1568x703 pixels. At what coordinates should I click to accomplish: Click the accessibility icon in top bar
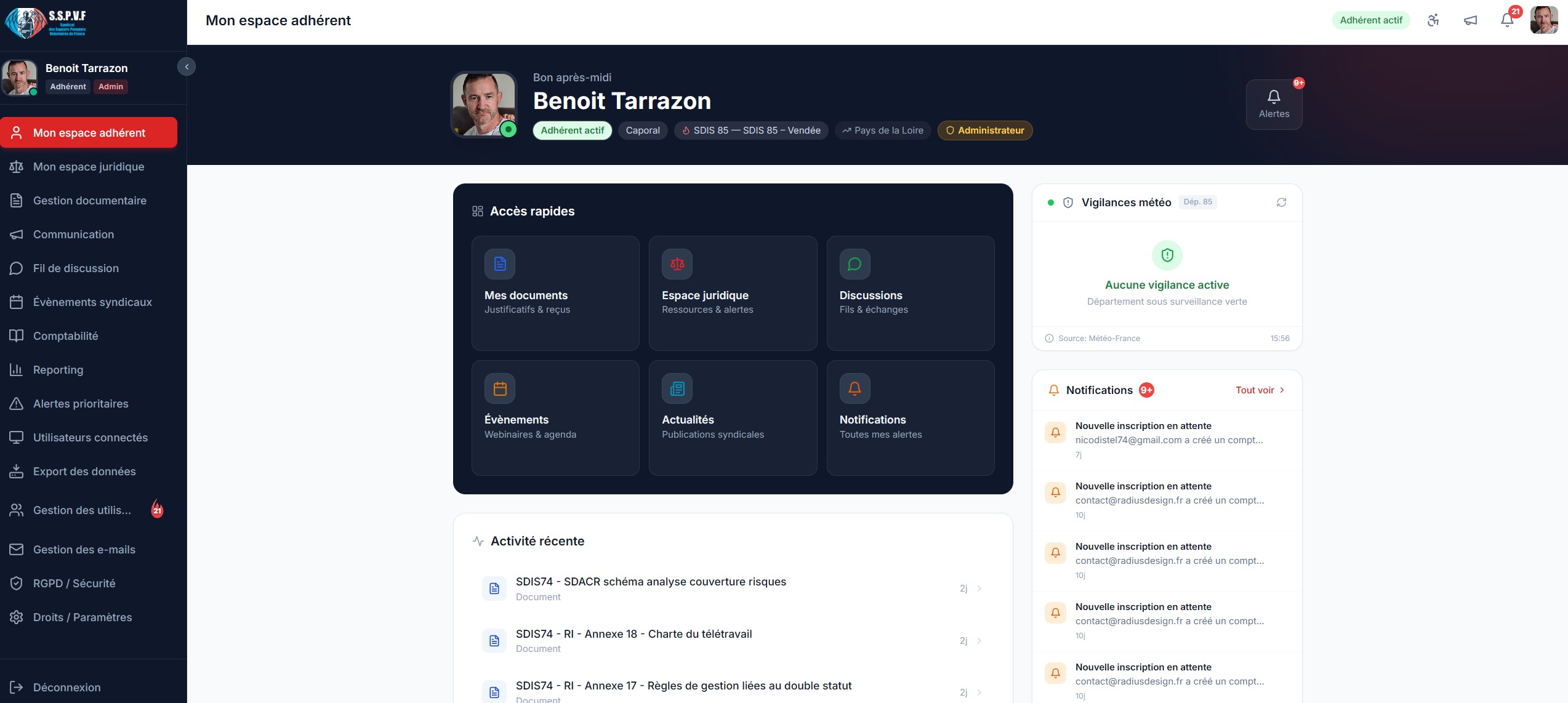pyautogui.click(x=1433, y=20)
